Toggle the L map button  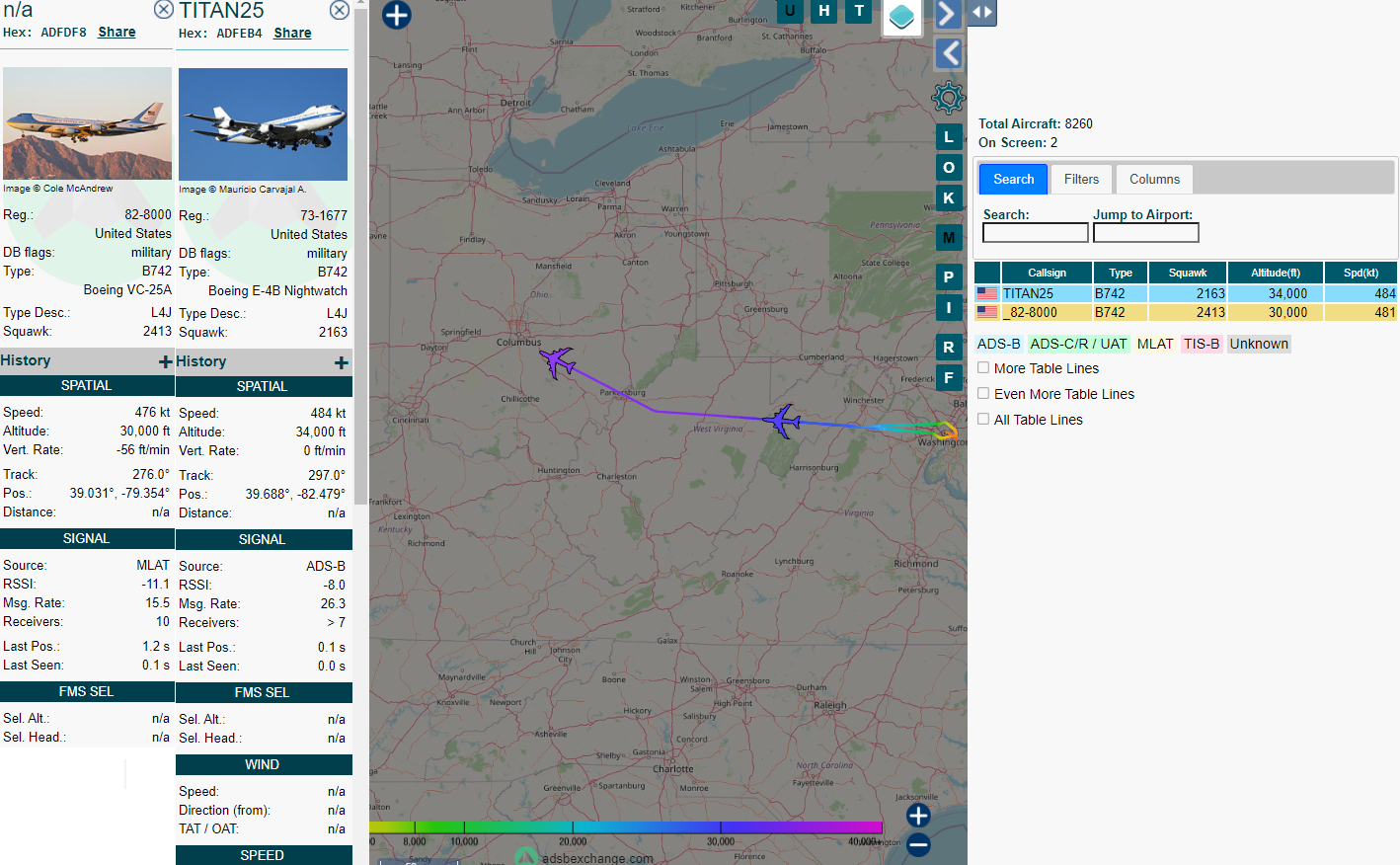(949, 136)
